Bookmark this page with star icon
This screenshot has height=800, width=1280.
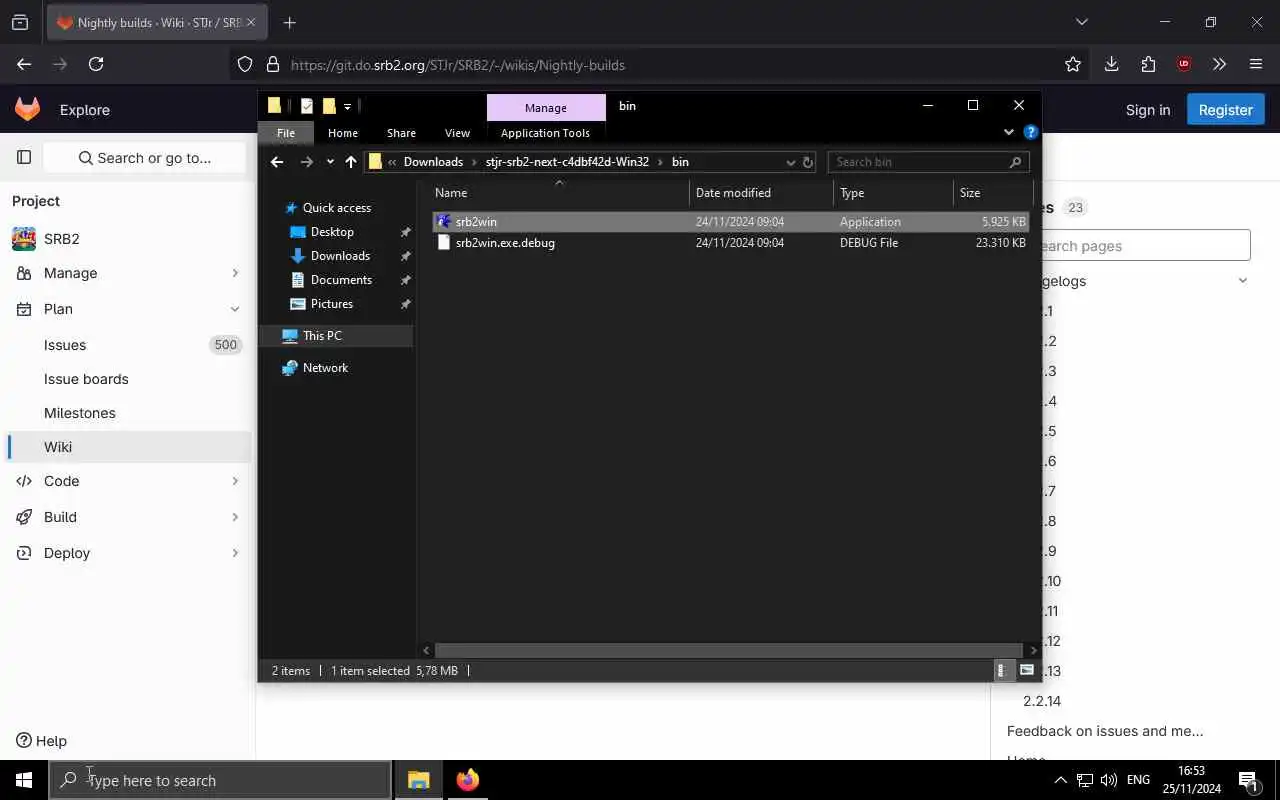1073,64
